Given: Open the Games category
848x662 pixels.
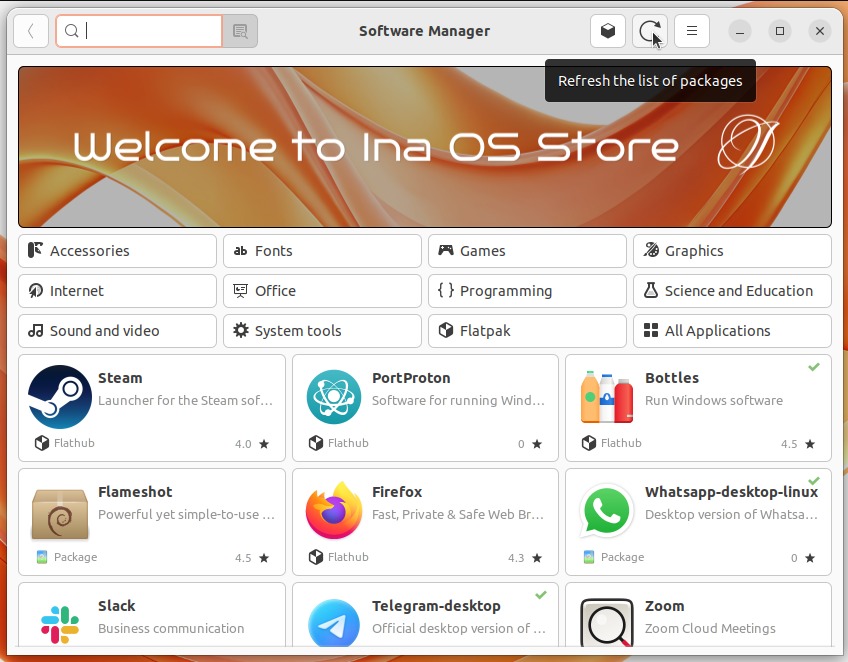Looking at the screenshot, I should (x=527, y=251).
